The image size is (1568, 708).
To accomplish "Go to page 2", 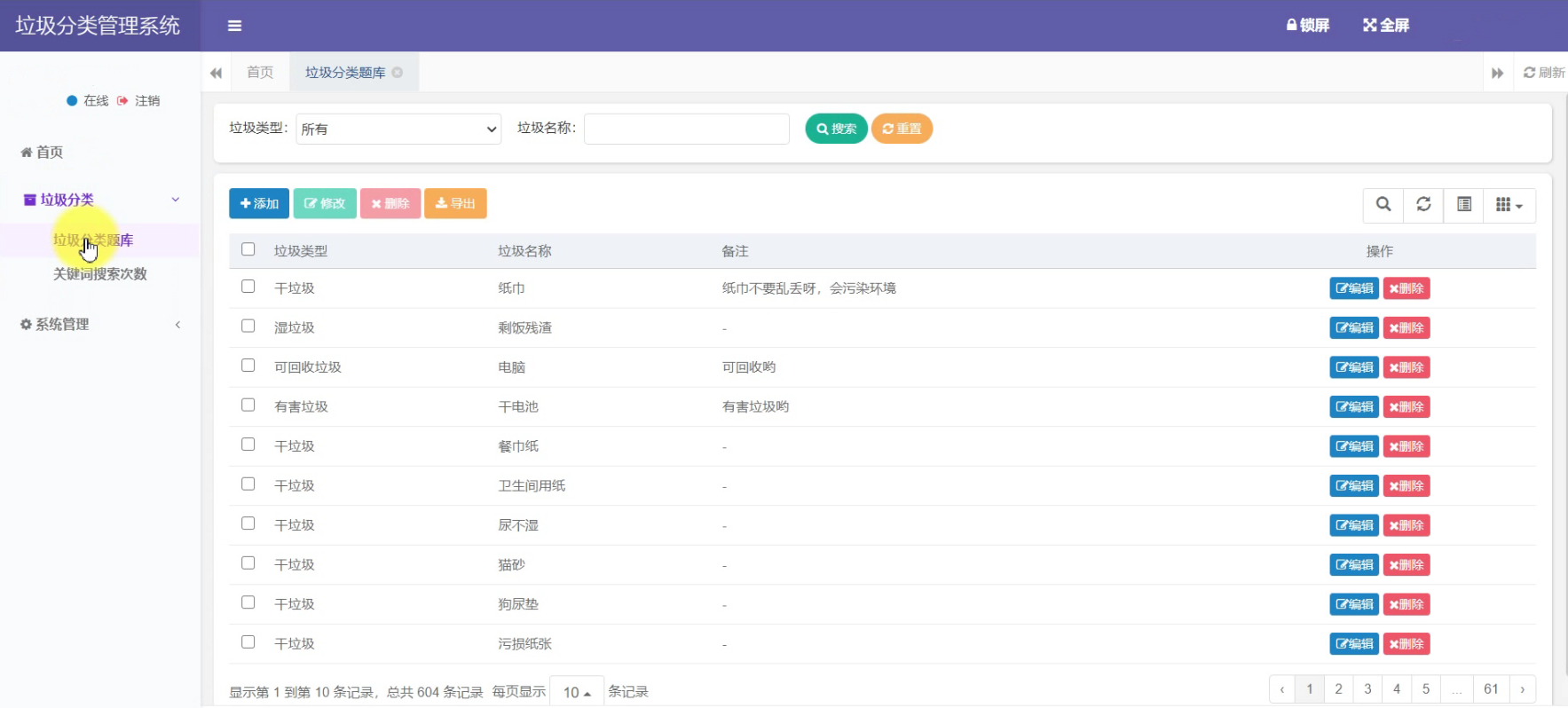I will tap(1338, 689).
